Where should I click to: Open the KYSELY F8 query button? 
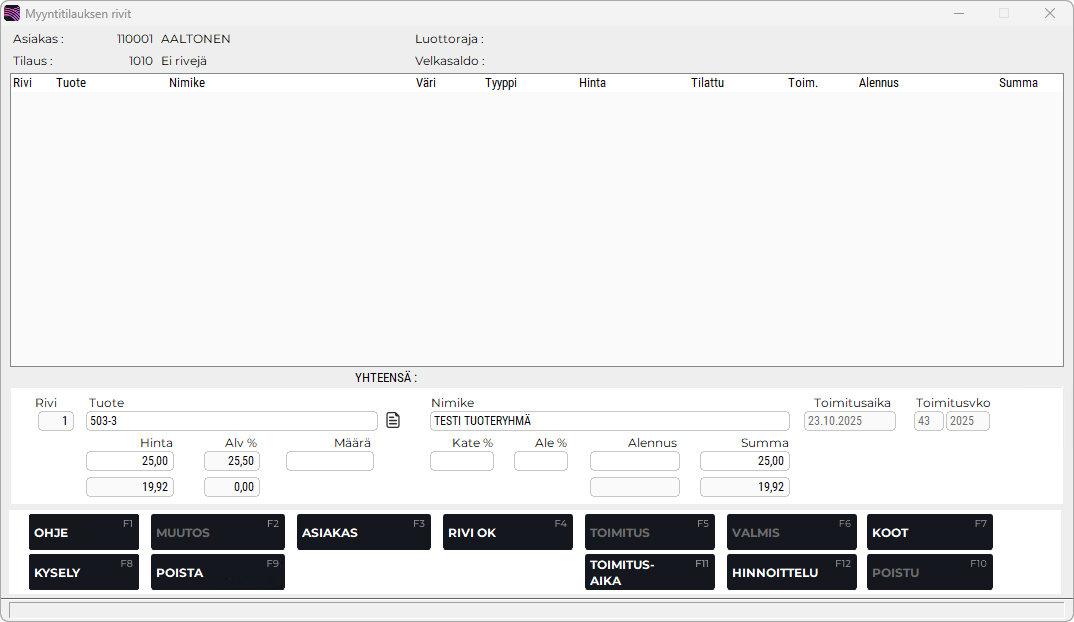pyautogui.click(x=84, y=572)
